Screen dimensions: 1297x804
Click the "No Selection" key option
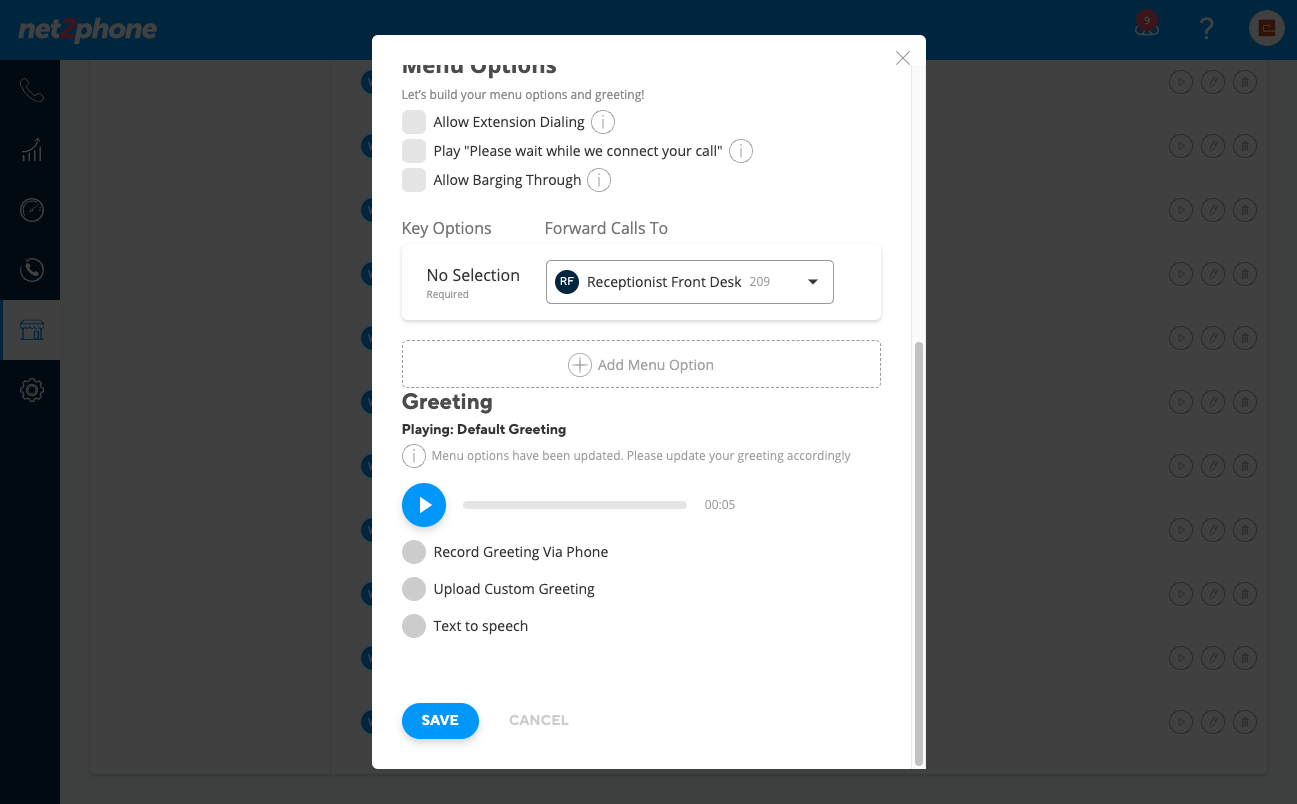(x=473, y=275)
